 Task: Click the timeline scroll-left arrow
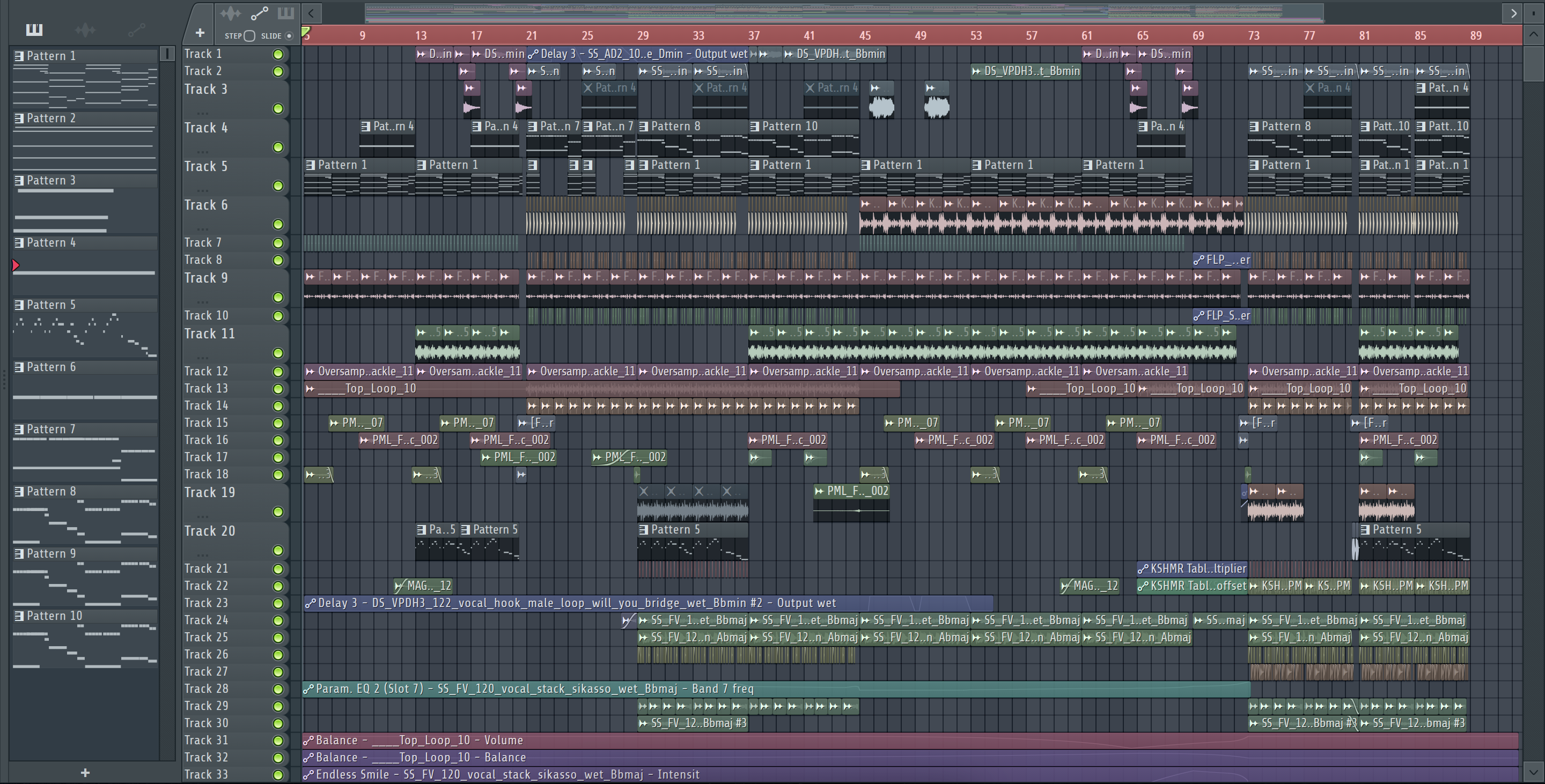pyautogui.click(x=311, y=12)
